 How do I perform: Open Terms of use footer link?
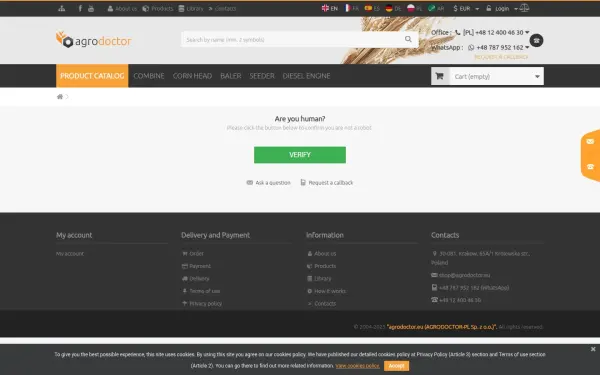pyautogui.click(x=201, y=291)
